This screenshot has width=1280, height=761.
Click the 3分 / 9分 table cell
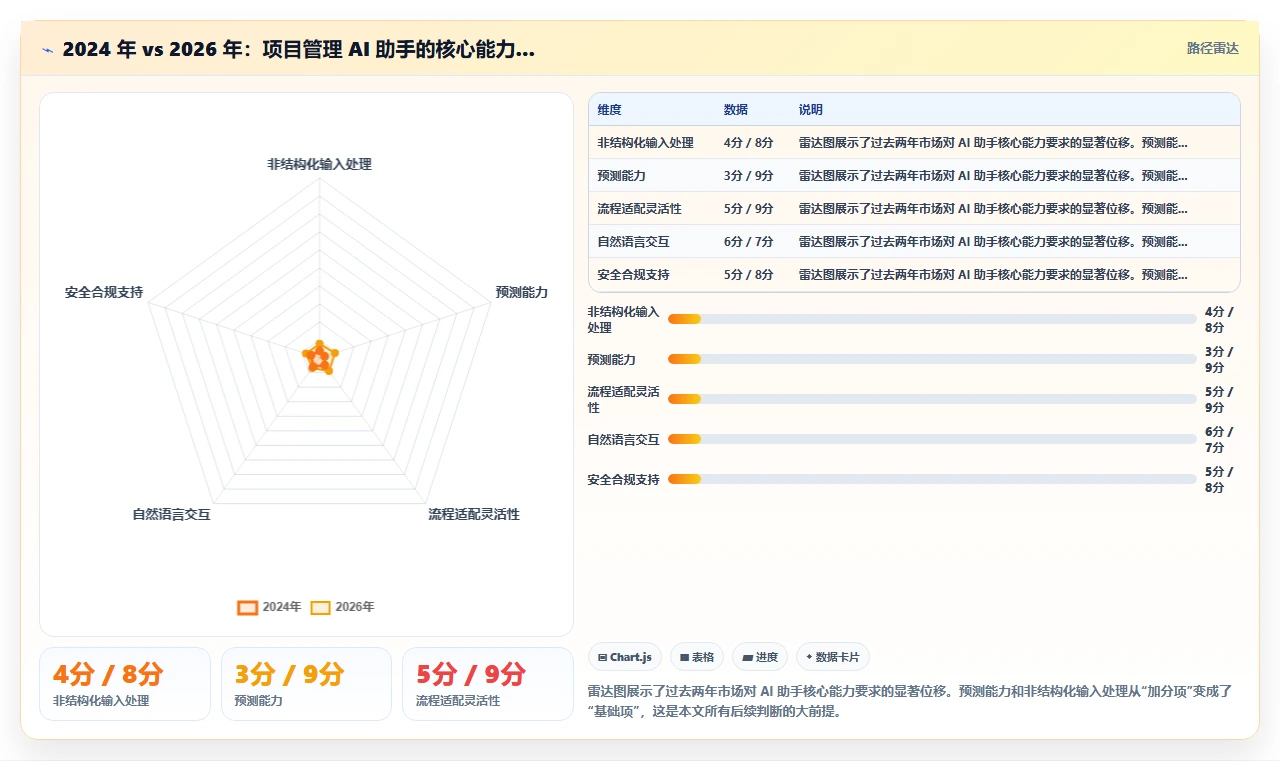[748, 176]
